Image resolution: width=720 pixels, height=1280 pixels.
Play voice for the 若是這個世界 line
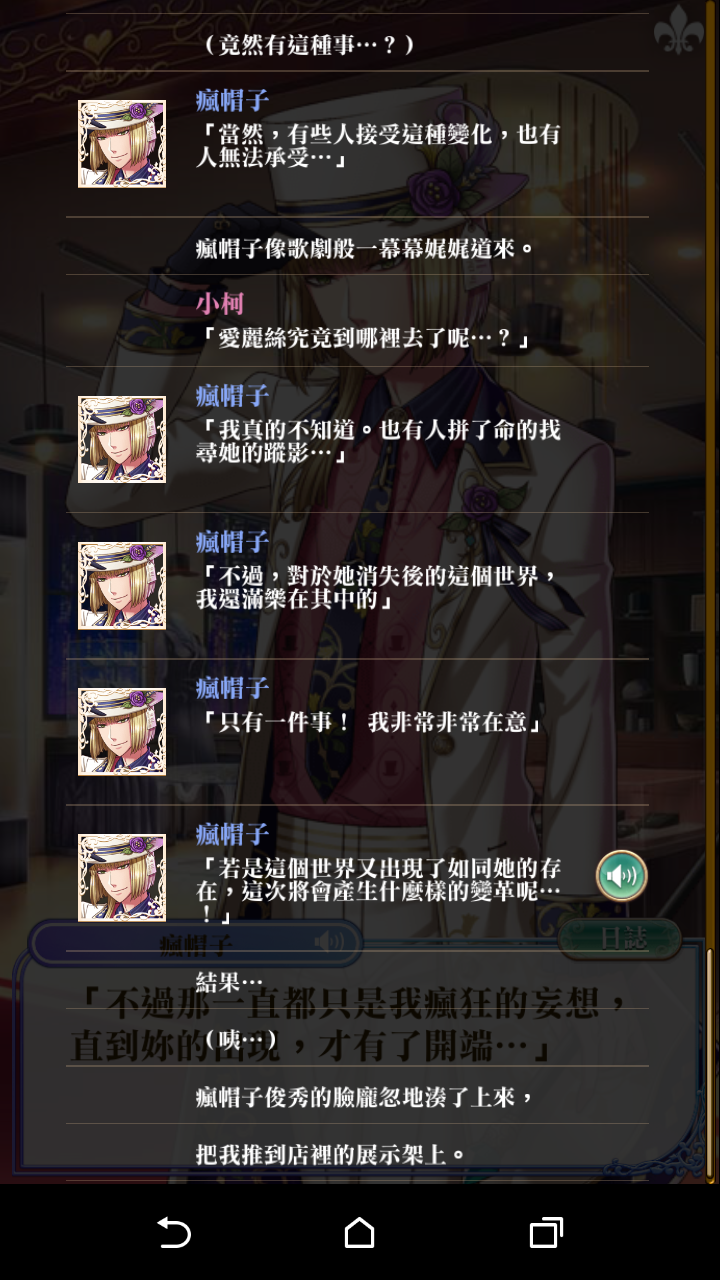click(x=621, y=877)
